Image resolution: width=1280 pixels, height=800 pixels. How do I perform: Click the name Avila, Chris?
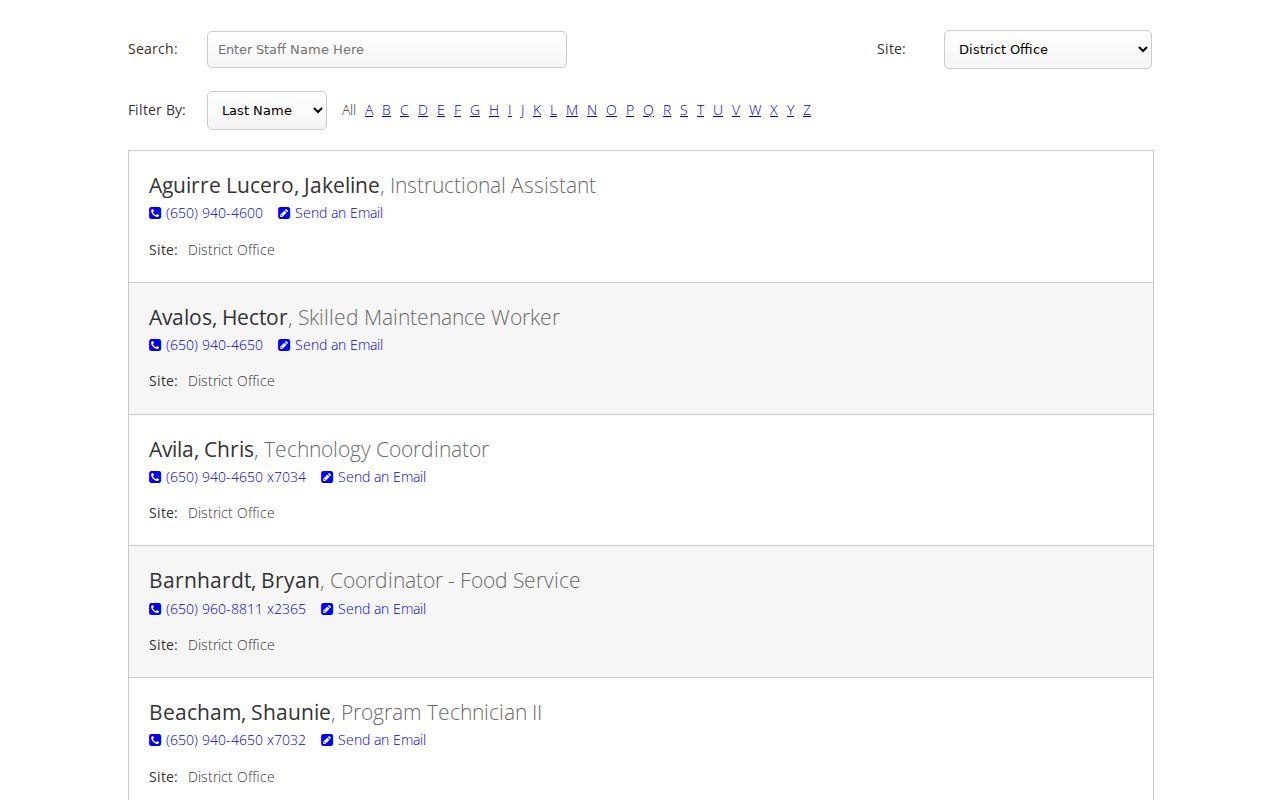coord(201,450)
